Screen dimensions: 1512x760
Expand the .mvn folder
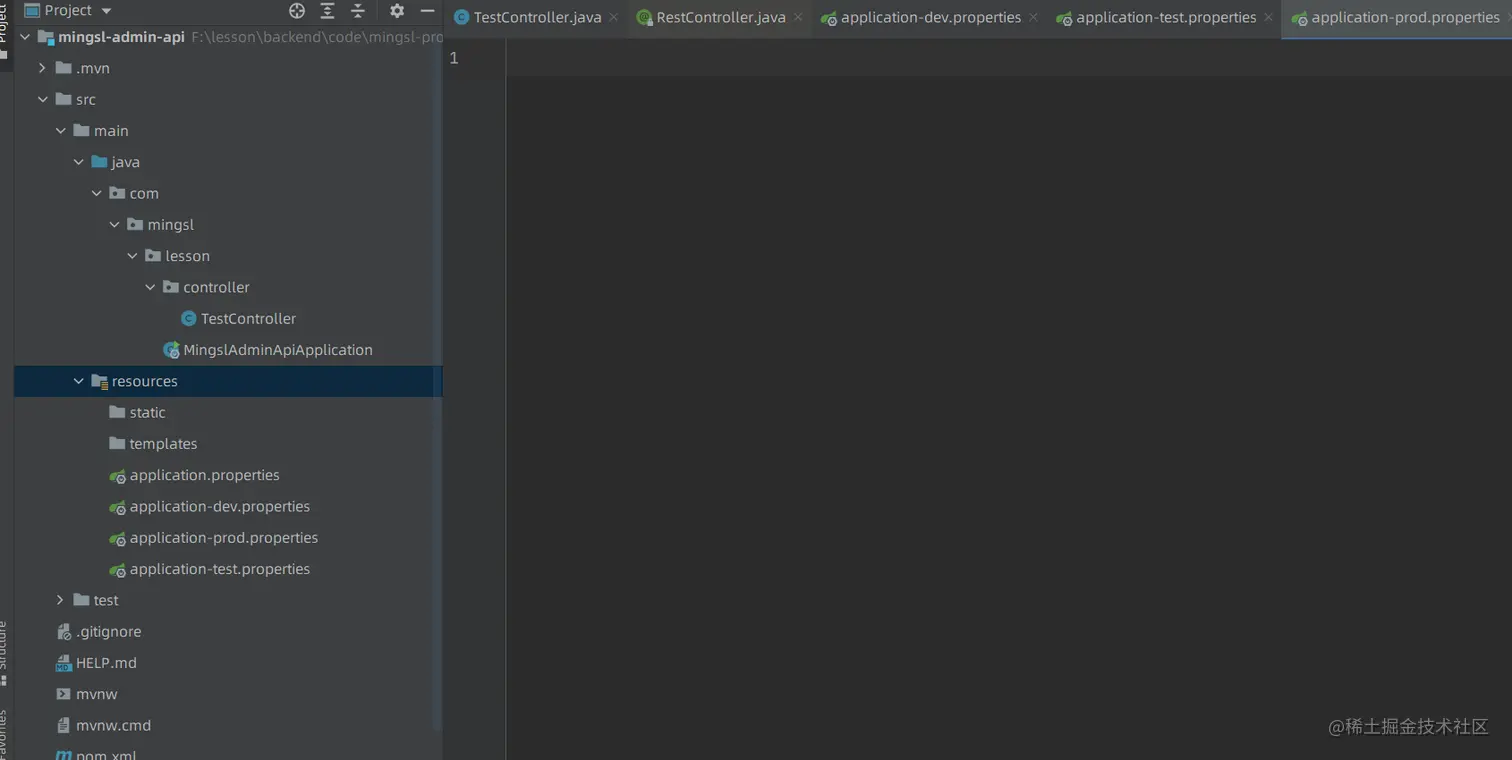(42, 68)
